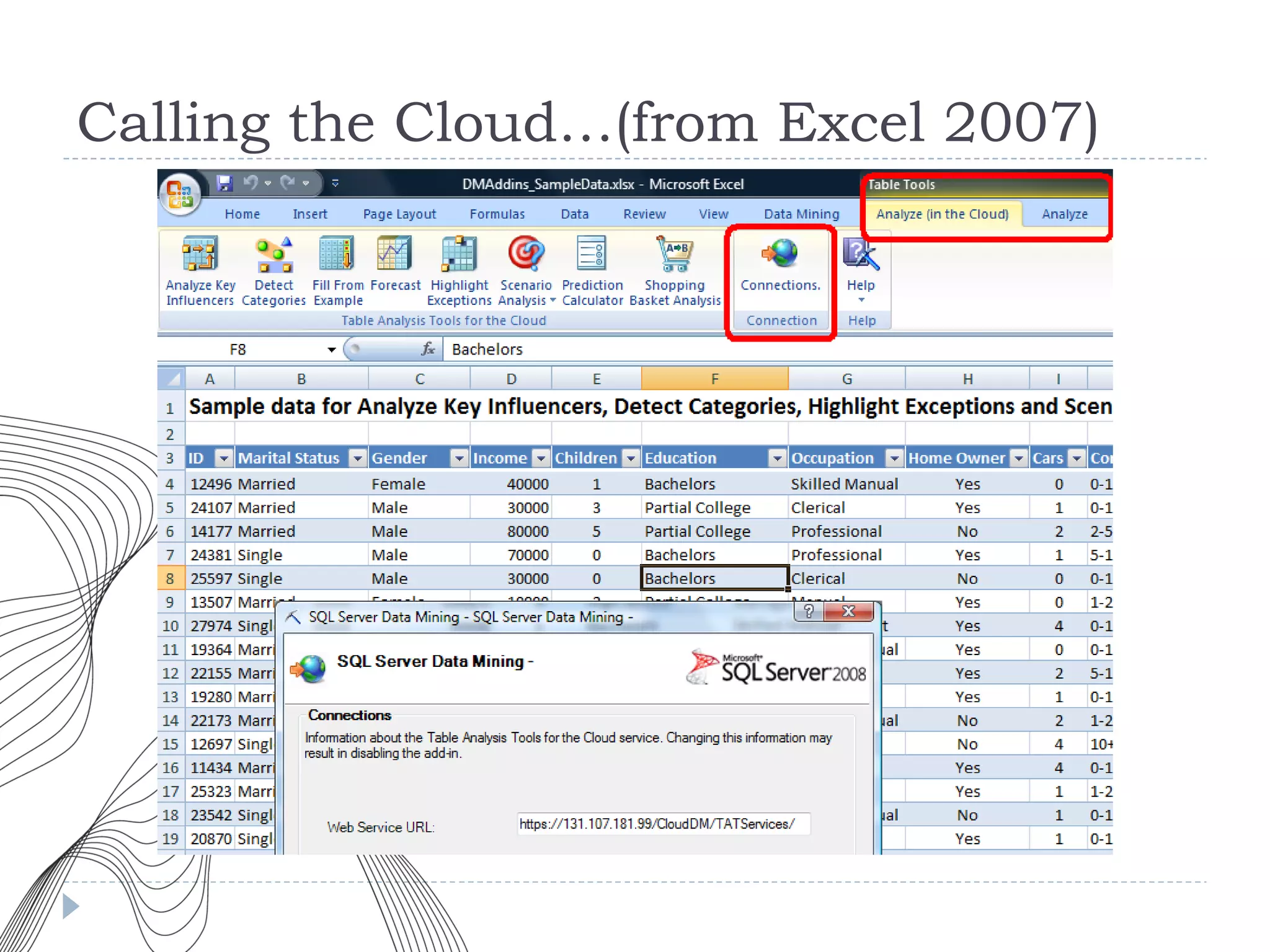Switch to the Data tab
The image size is (1270, 952).
point(574,214)
